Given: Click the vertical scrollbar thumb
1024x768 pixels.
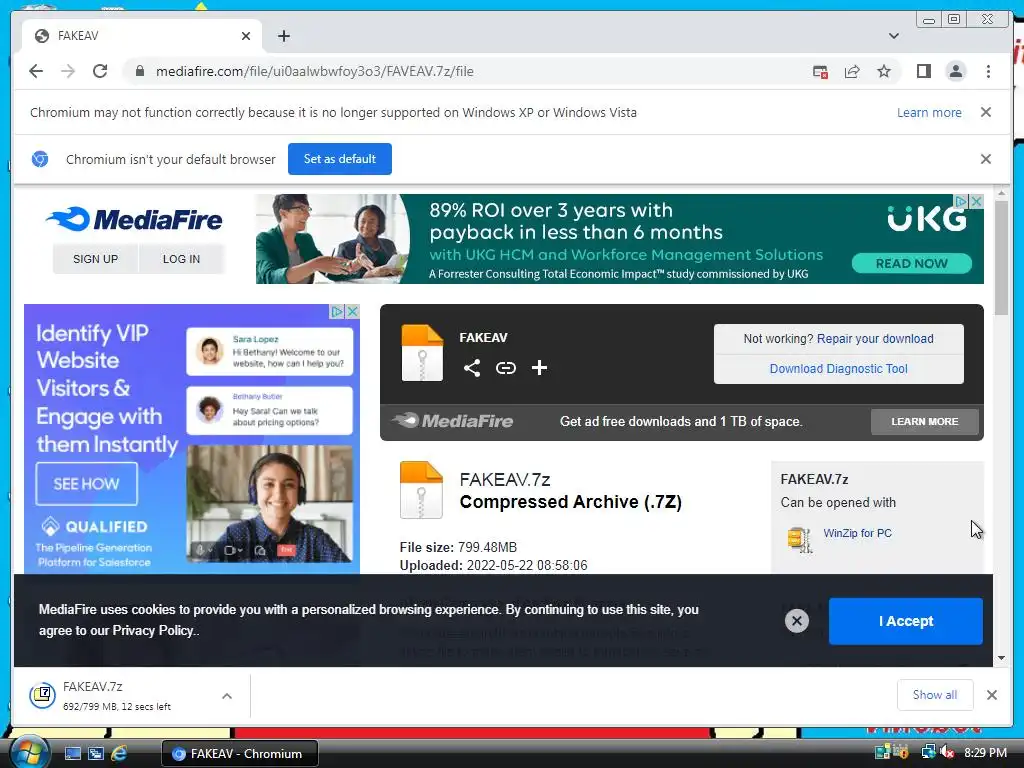Looking at the screenshot, I should [1001, 259].
